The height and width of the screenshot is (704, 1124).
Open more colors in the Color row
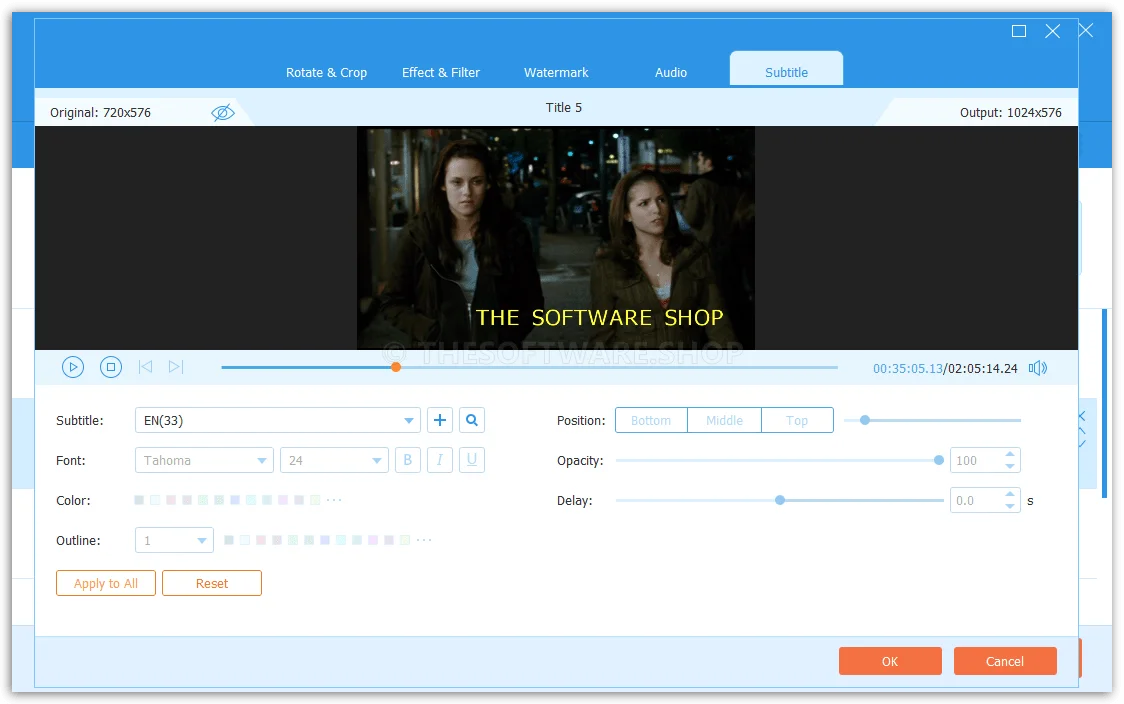(334, 500)
